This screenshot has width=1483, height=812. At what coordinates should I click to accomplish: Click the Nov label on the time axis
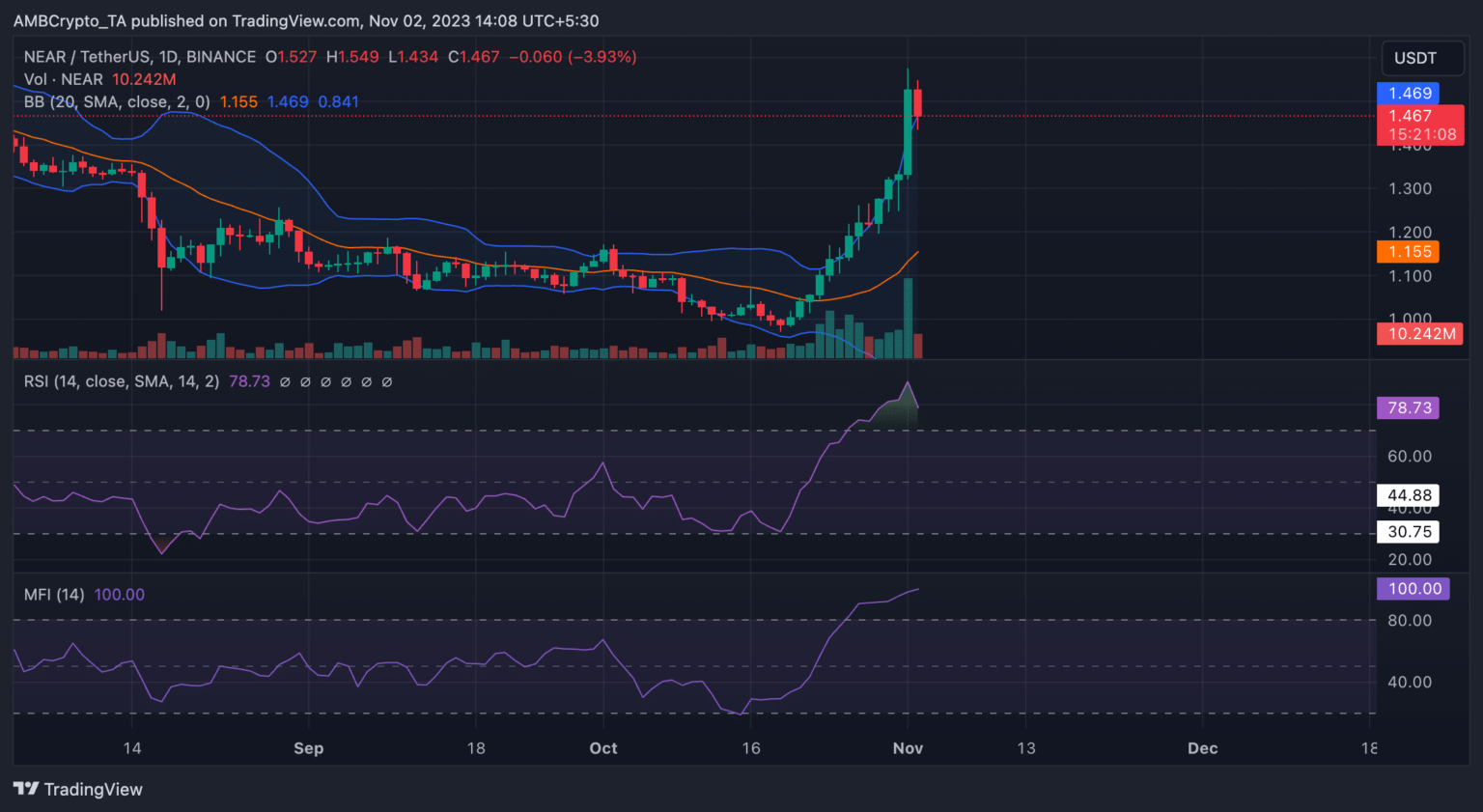pyautogui.click(x=908, y=748)
